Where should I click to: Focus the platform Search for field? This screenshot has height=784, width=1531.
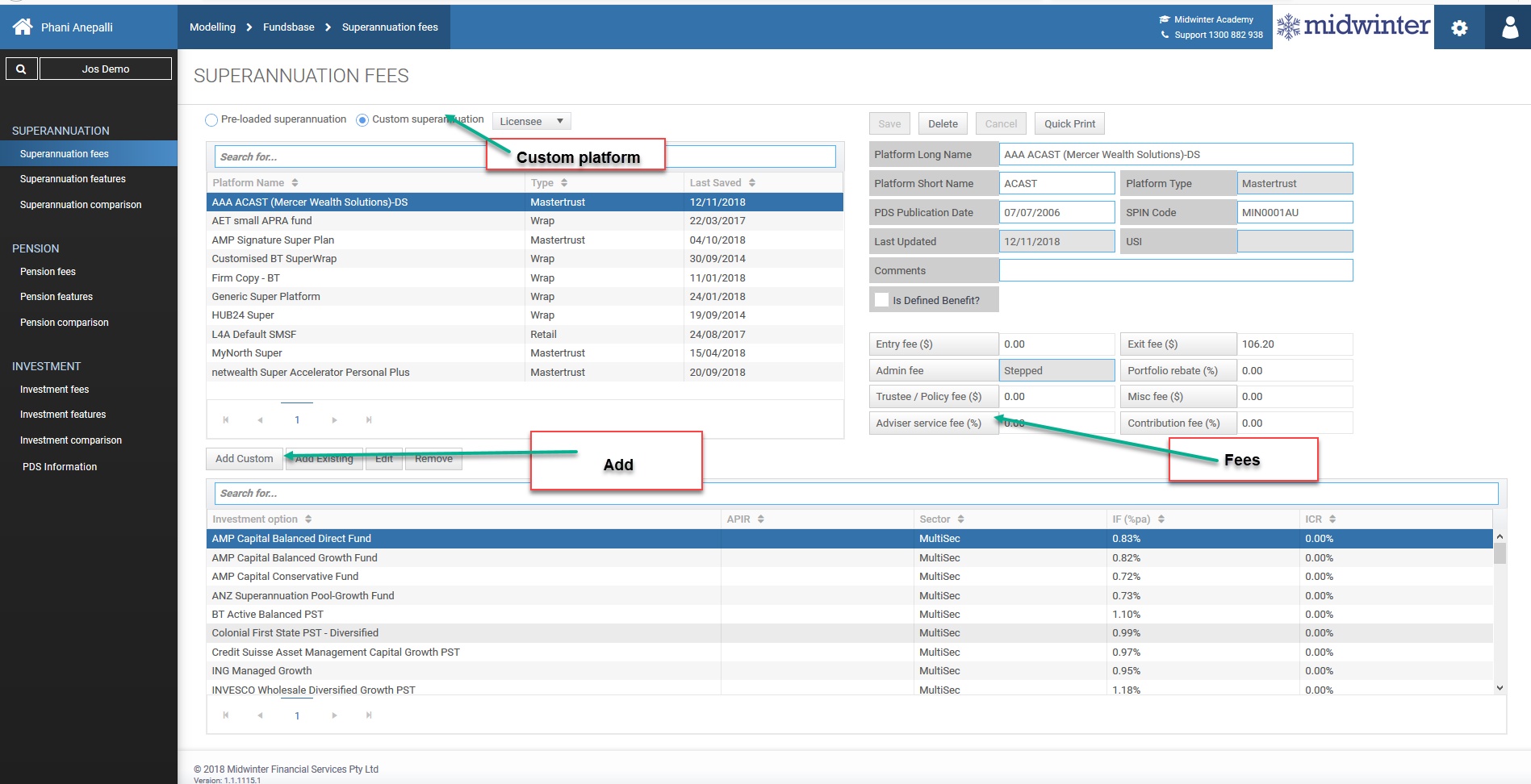coord(525,156)
